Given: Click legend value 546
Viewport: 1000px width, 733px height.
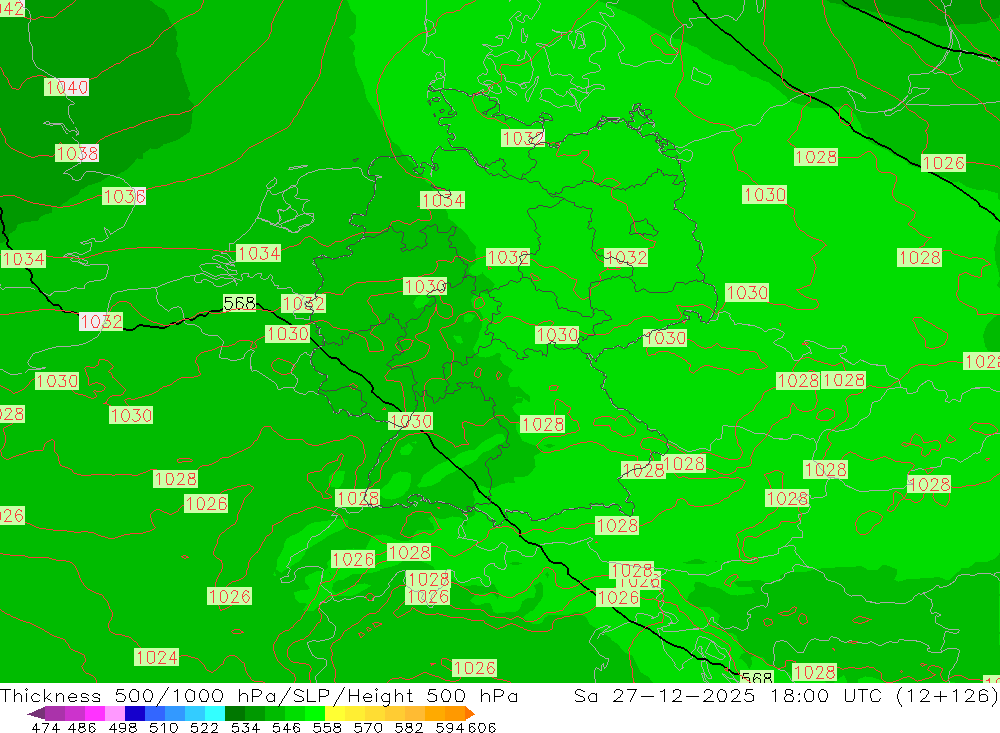Looking at the screenshot, I should (x=286, y=727).
